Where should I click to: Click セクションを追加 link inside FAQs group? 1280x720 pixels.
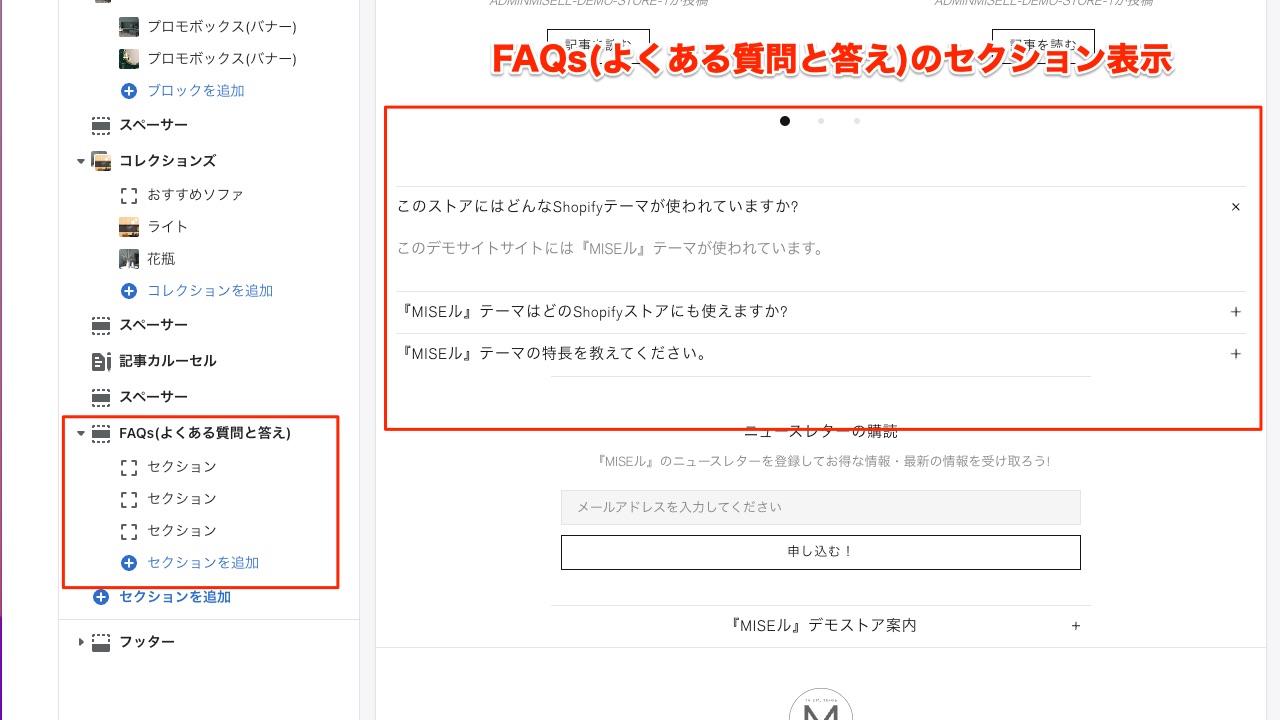coord(203,563)
